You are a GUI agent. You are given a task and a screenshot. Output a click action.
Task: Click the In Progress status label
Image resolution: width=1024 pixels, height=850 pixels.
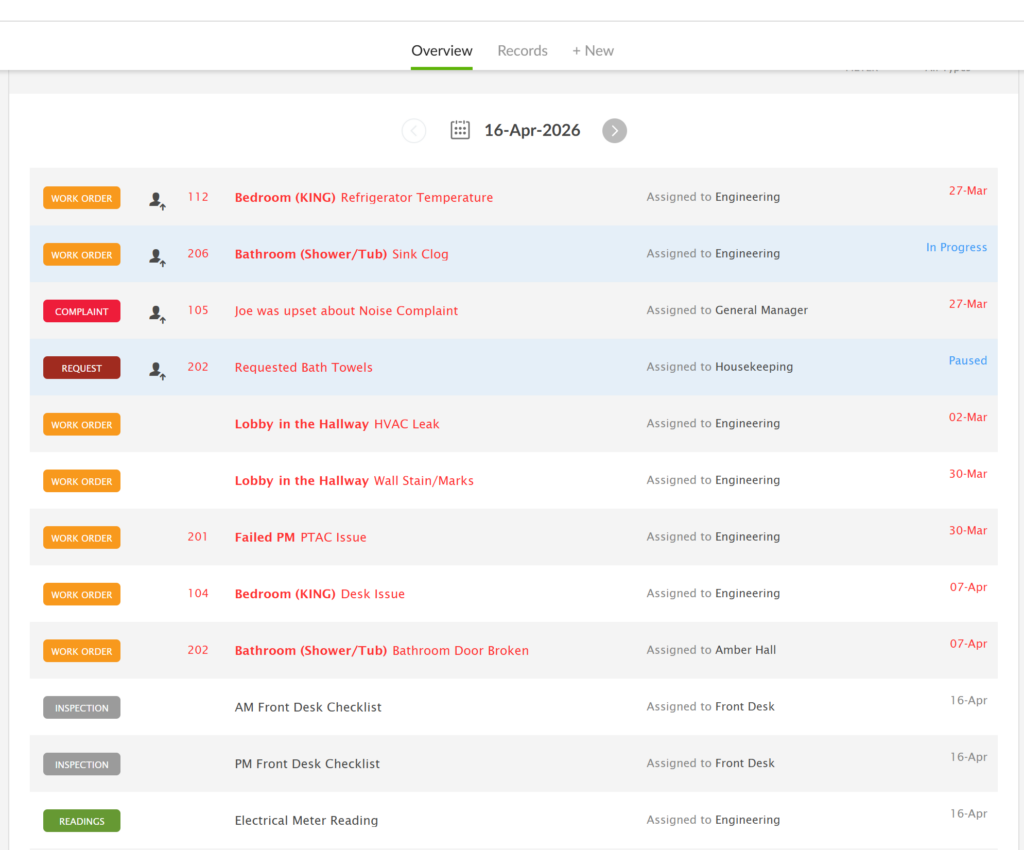(955, 247)
